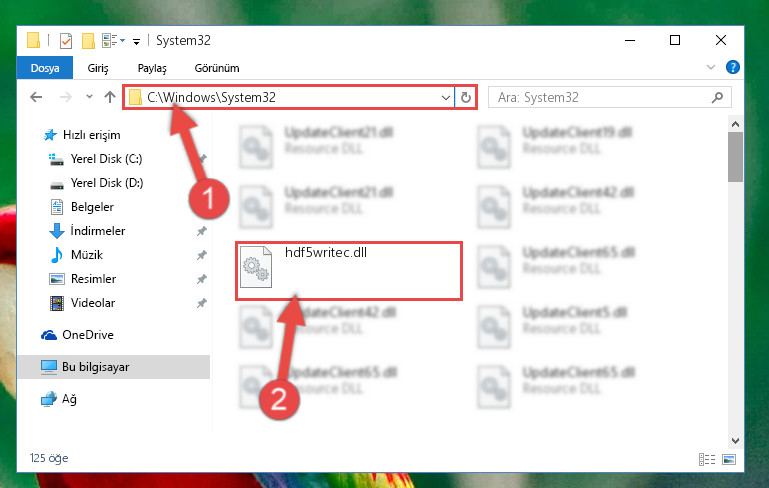Image resolution: width=769 pixels, height=488 pixels.
Task: Click the Back navigation arrow
Action: point(36,97)
